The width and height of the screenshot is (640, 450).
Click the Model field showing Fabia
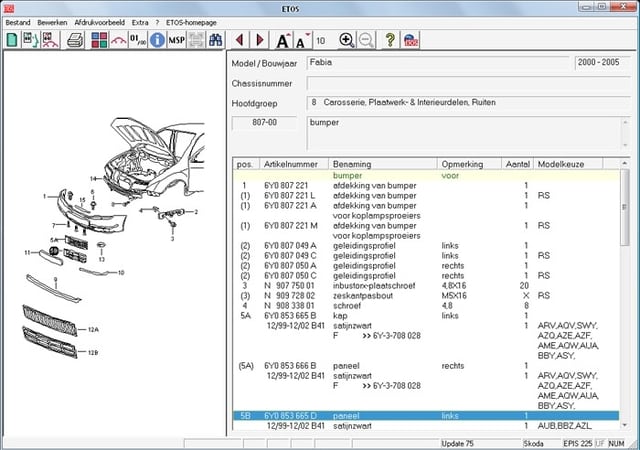pos(437,63)
